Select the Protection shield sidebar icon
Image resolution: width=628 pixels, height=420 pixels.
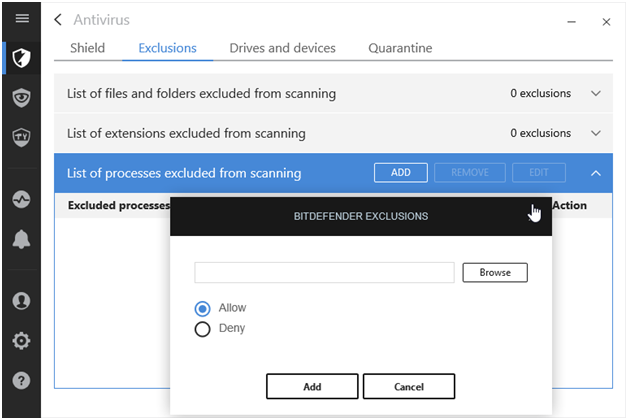click(x=21, y=58)
